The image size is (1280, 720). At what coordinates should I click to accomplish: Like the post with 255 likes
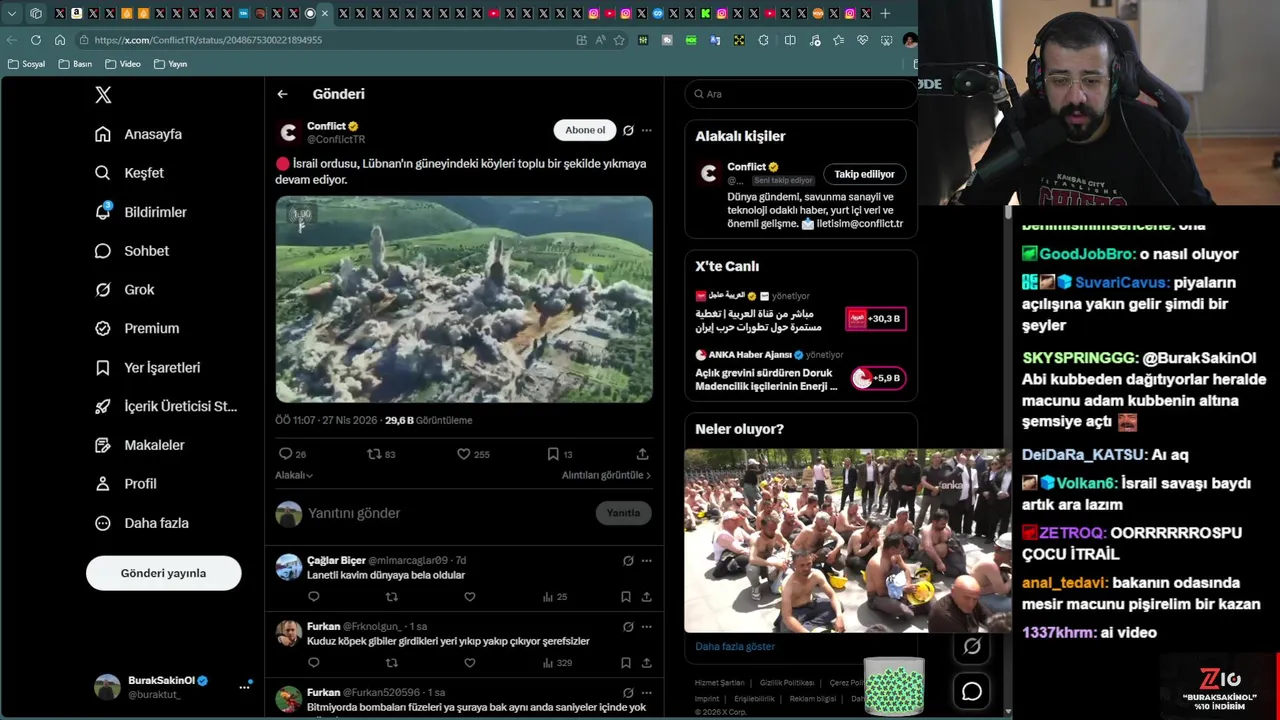point(463,454)
